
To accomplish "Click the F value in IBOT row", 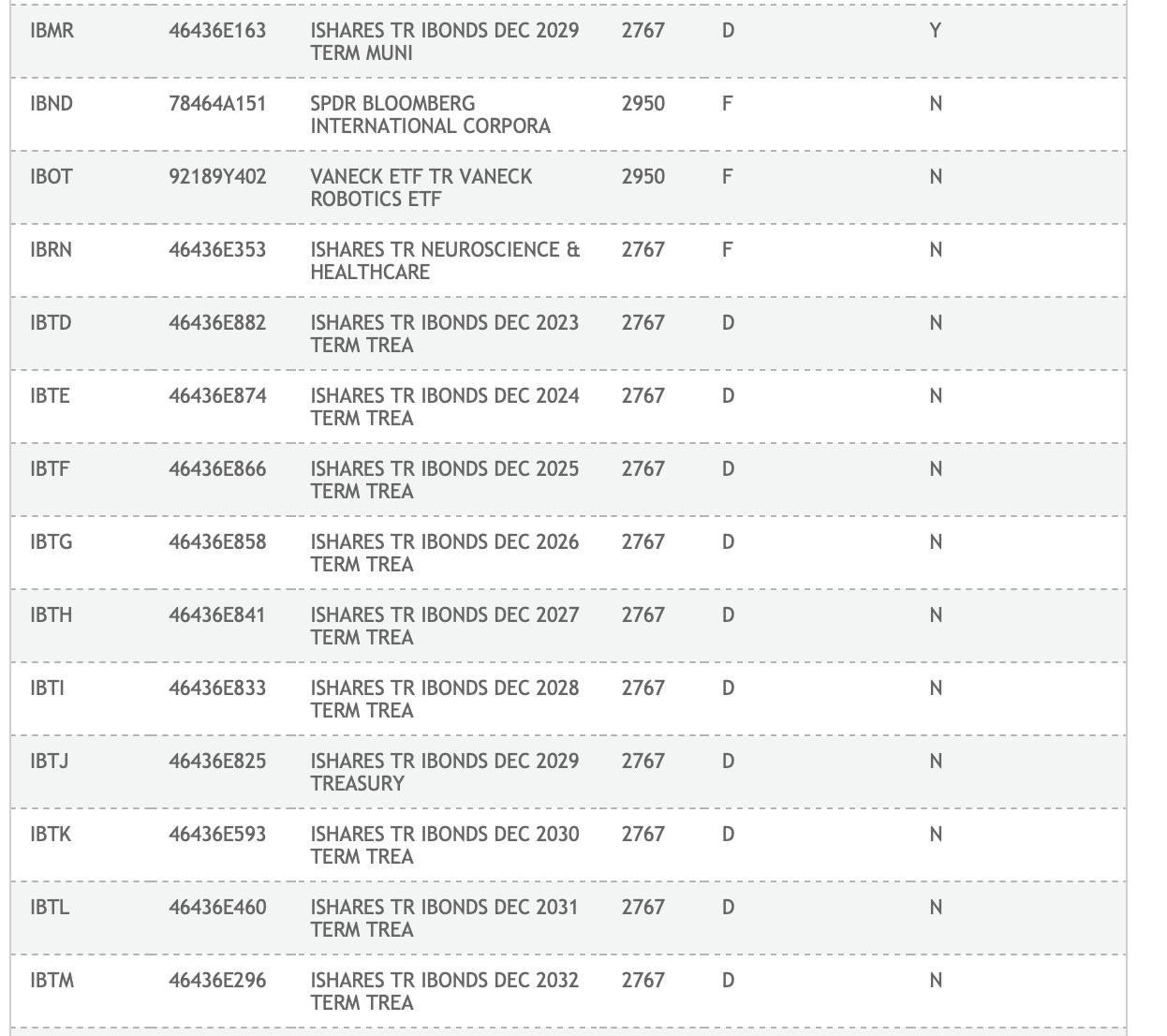I will click(x=727, y=176).
